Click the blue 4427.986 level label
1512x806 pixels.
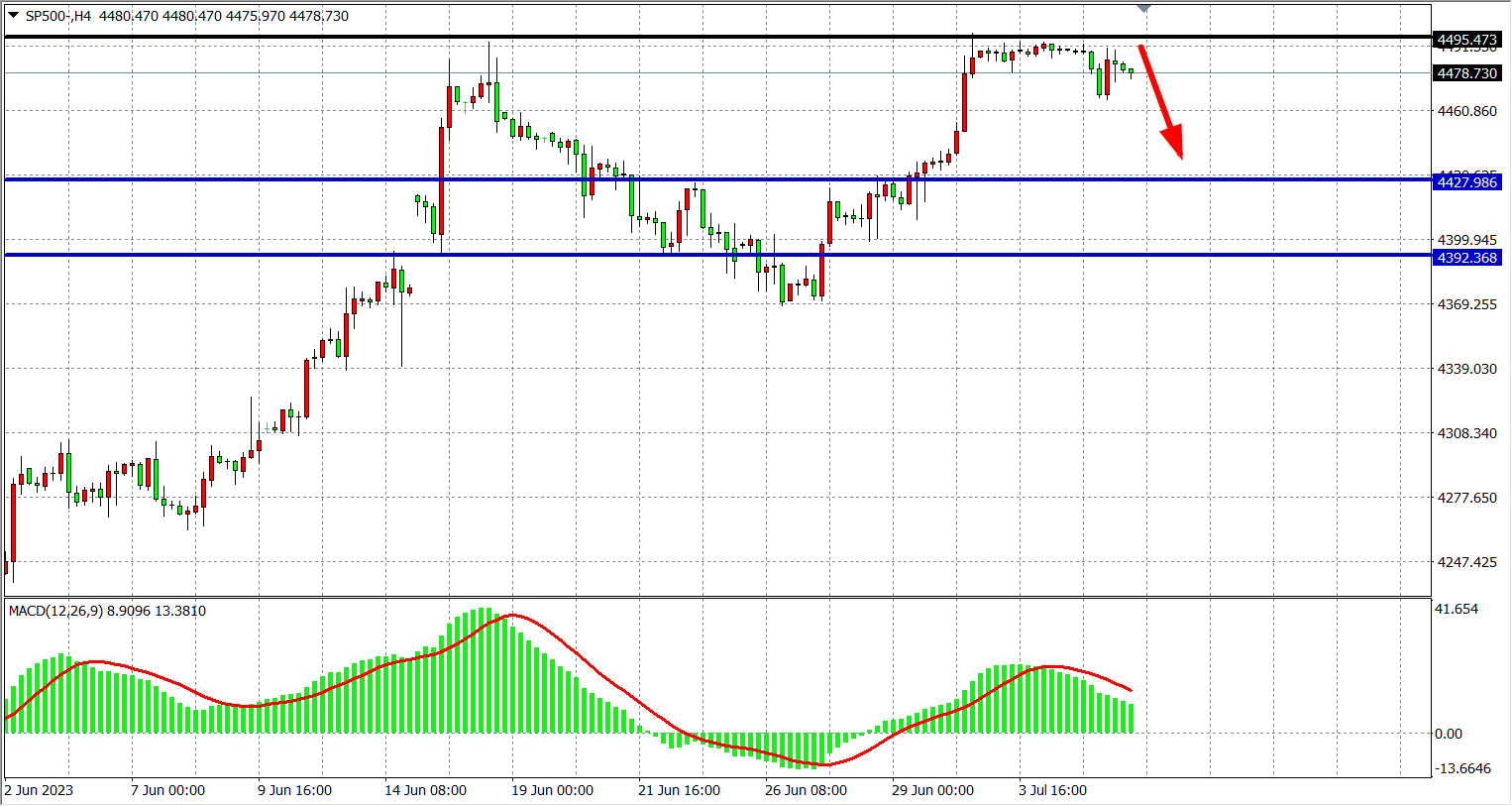tap(1466, 182)
